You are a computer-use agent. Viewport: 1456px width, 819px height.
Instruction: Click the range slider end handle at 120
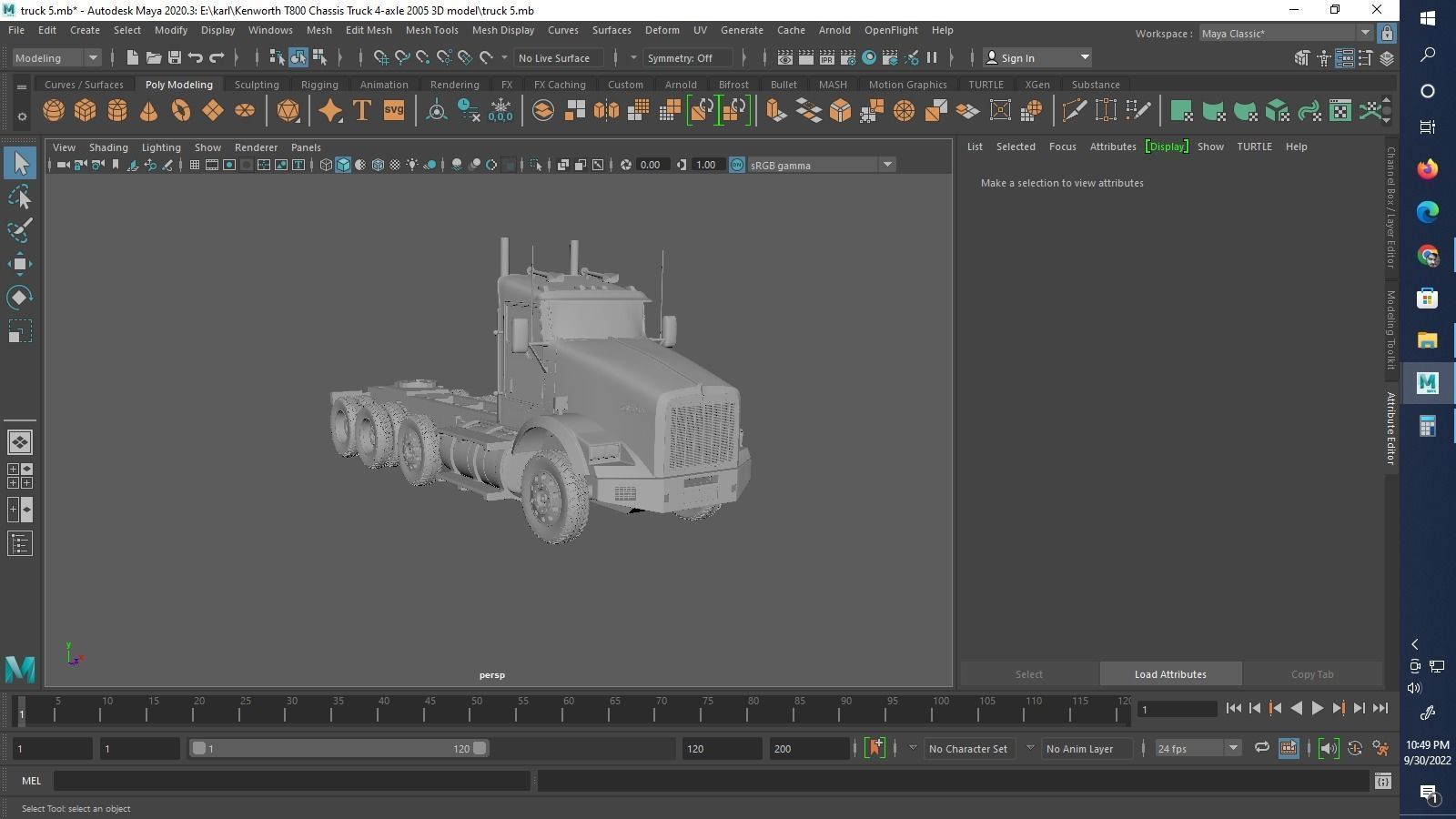coord(480,748)
